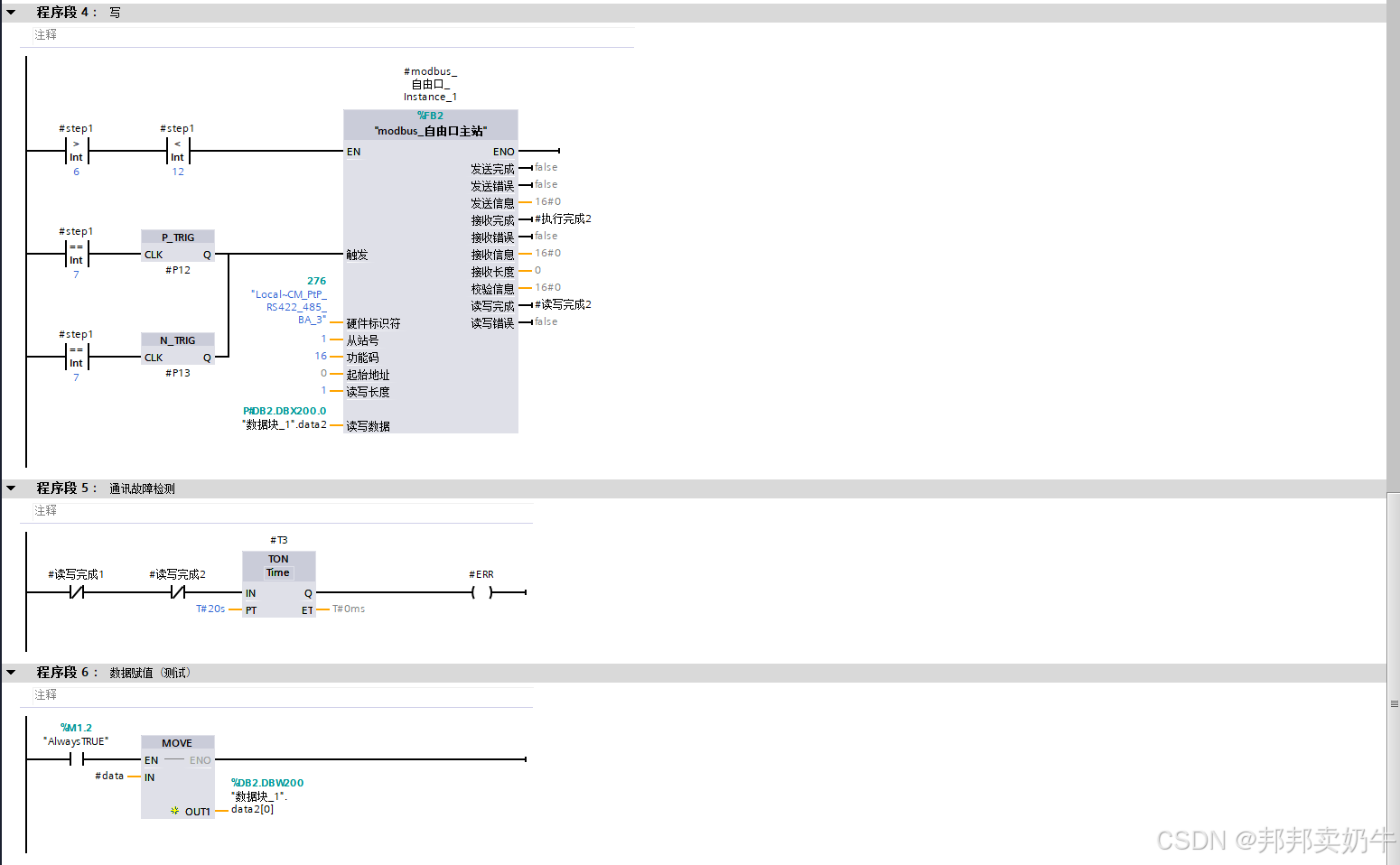Select the #读写完成1 normally closed contact

pos(77,592)
